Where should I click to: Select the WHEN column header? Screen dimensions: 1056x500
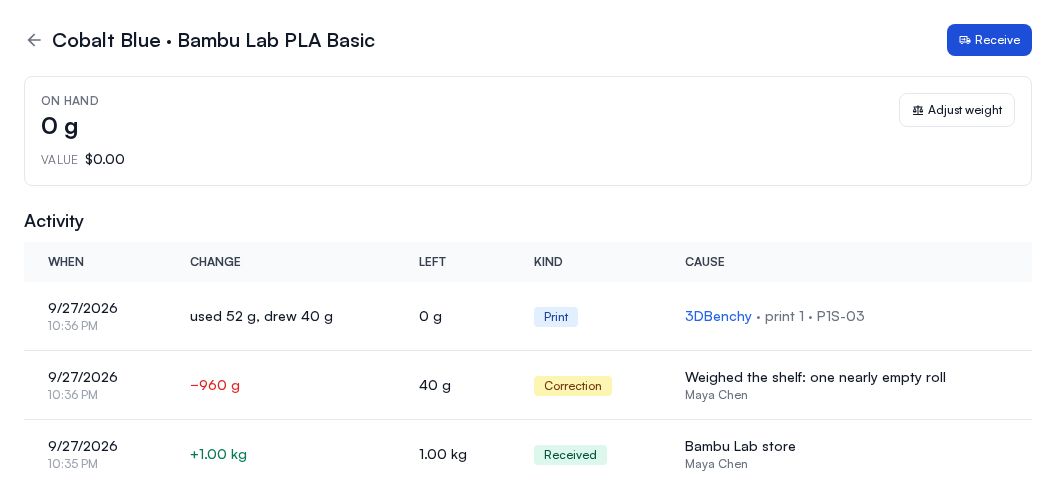tap(66, 262)
